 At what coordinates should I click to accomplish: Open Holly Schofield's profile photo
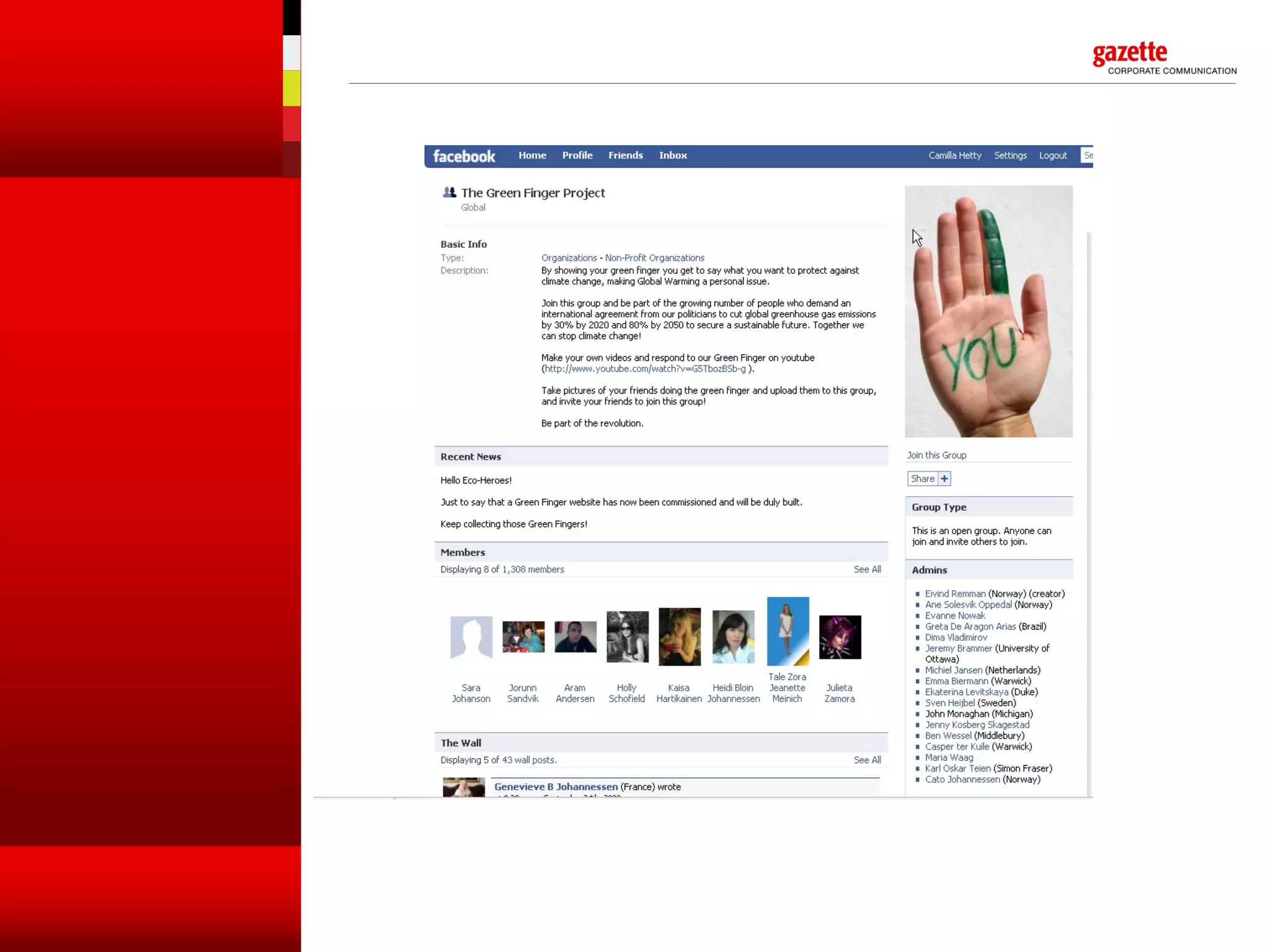click(x=628, y=637)
